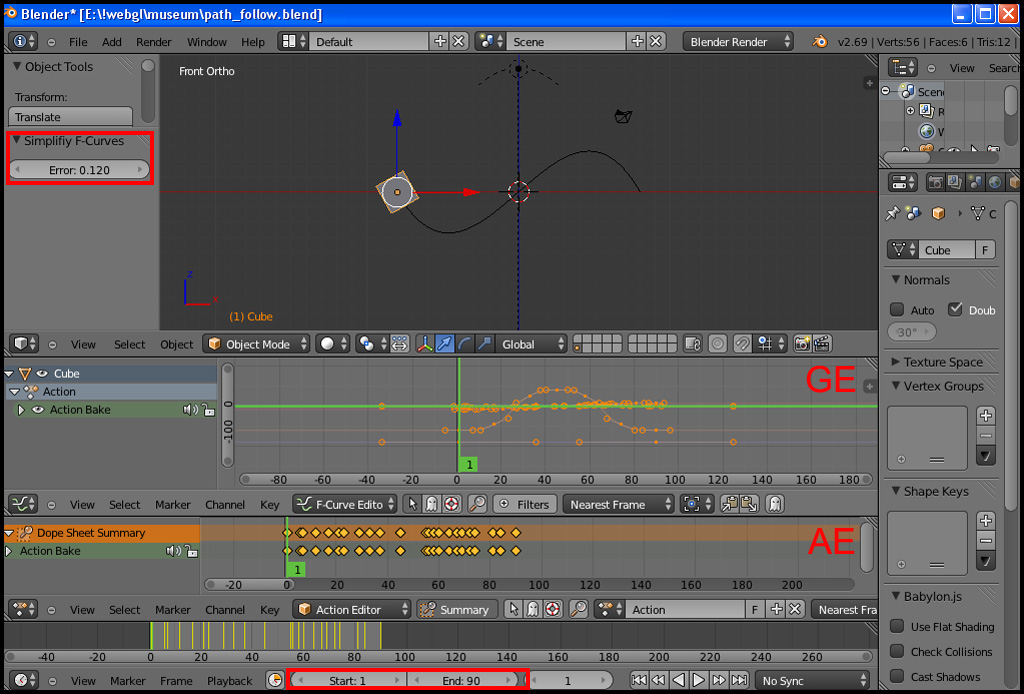1024x694 pixels.
Task: Click the OpenGL render animation clapper icon
Action: [821, 343]
